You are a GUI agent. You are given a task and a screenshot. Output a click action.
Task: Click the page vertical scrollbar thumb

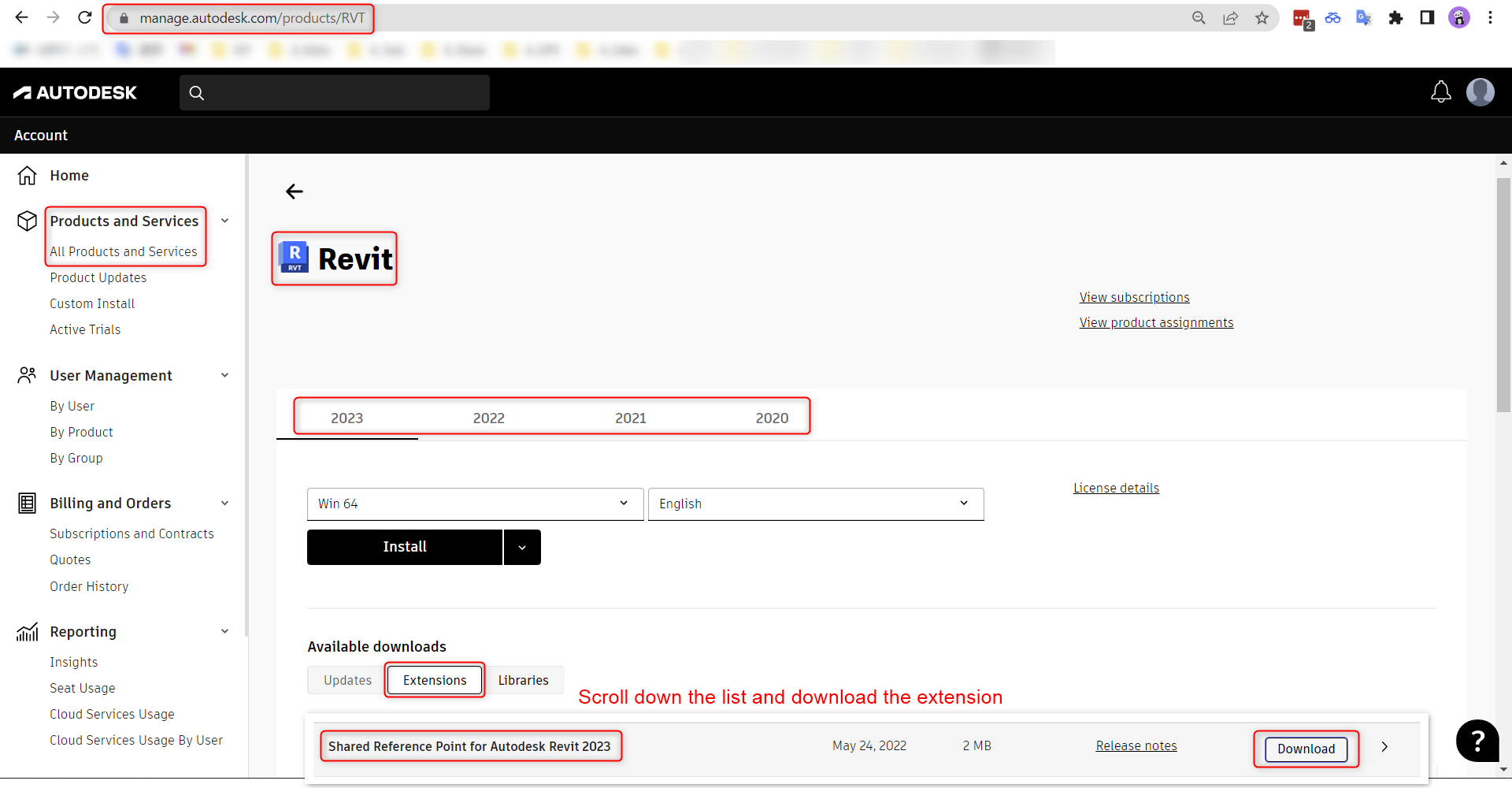[x=1503, y=295]
